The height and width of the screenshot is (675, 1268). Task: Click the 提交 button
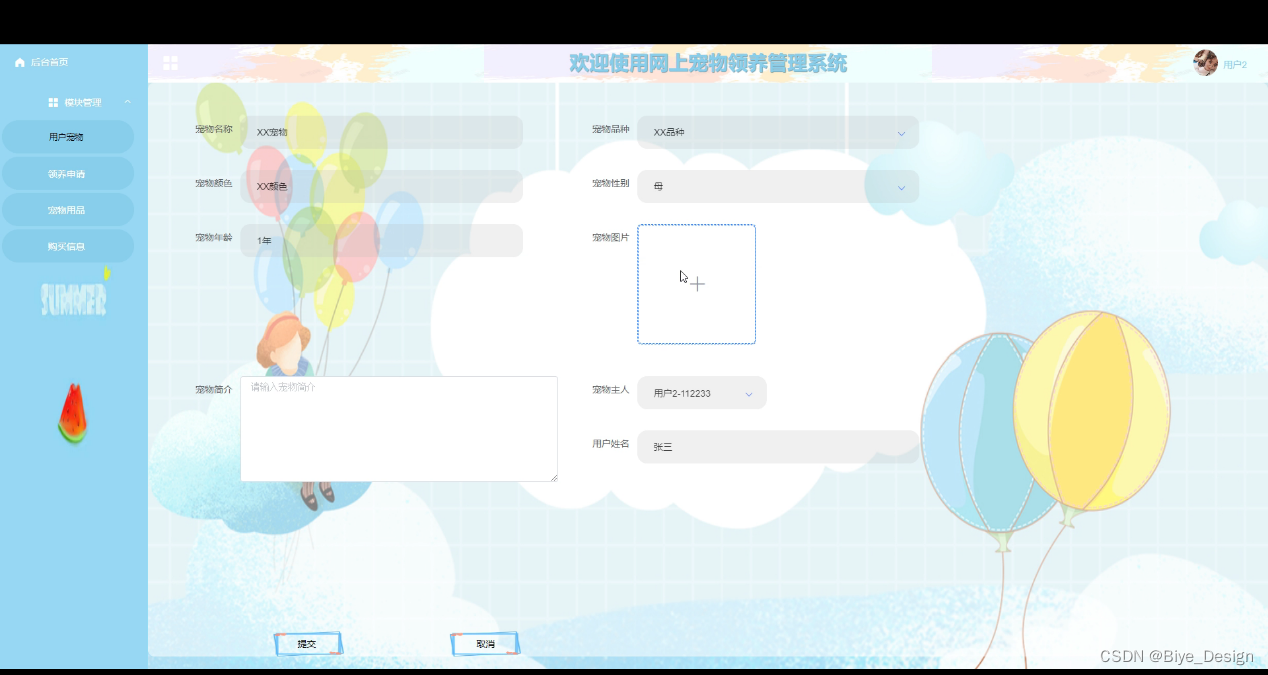tap(307, 644)
